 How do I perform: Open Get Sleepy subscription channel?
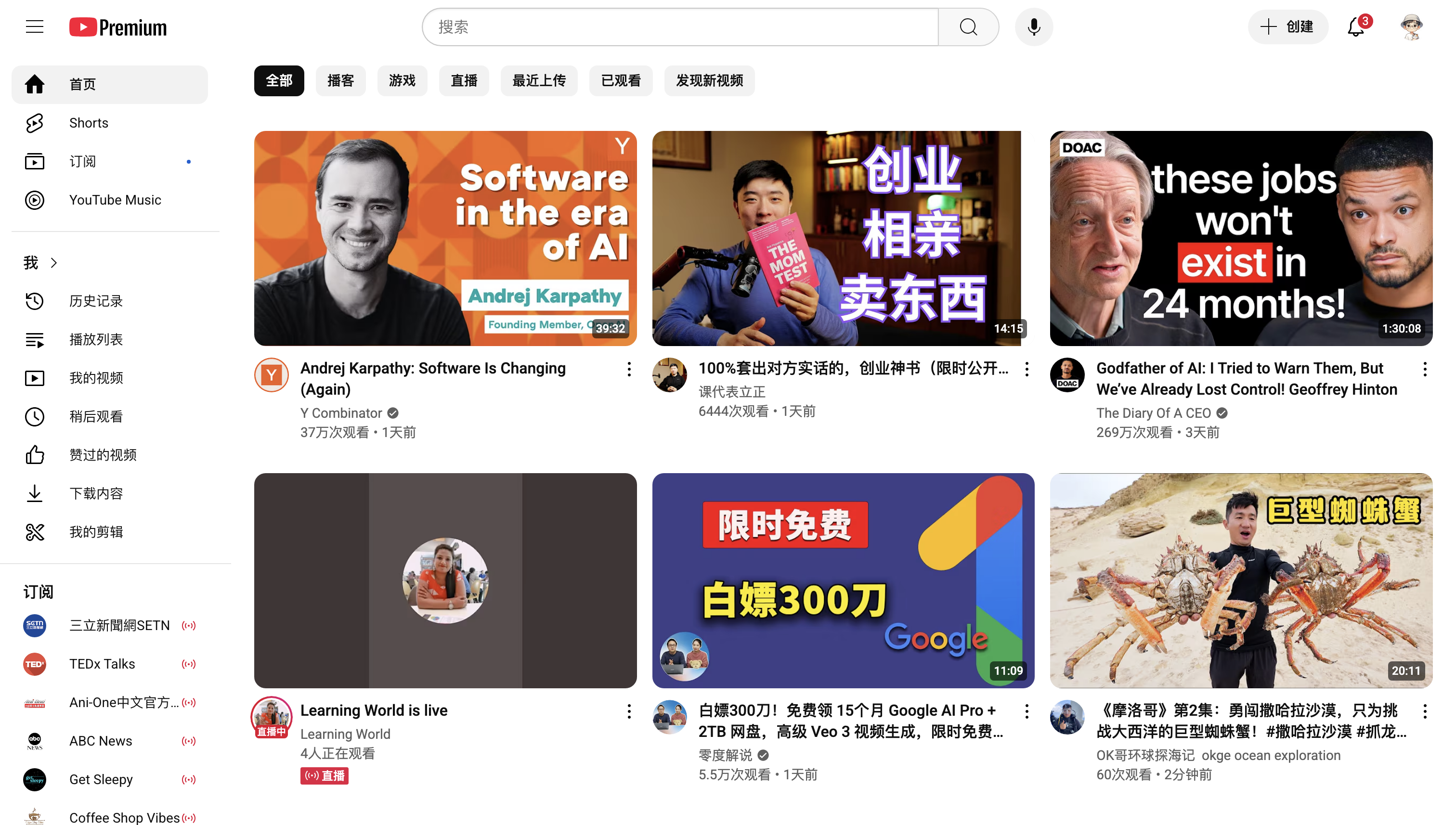109,780
